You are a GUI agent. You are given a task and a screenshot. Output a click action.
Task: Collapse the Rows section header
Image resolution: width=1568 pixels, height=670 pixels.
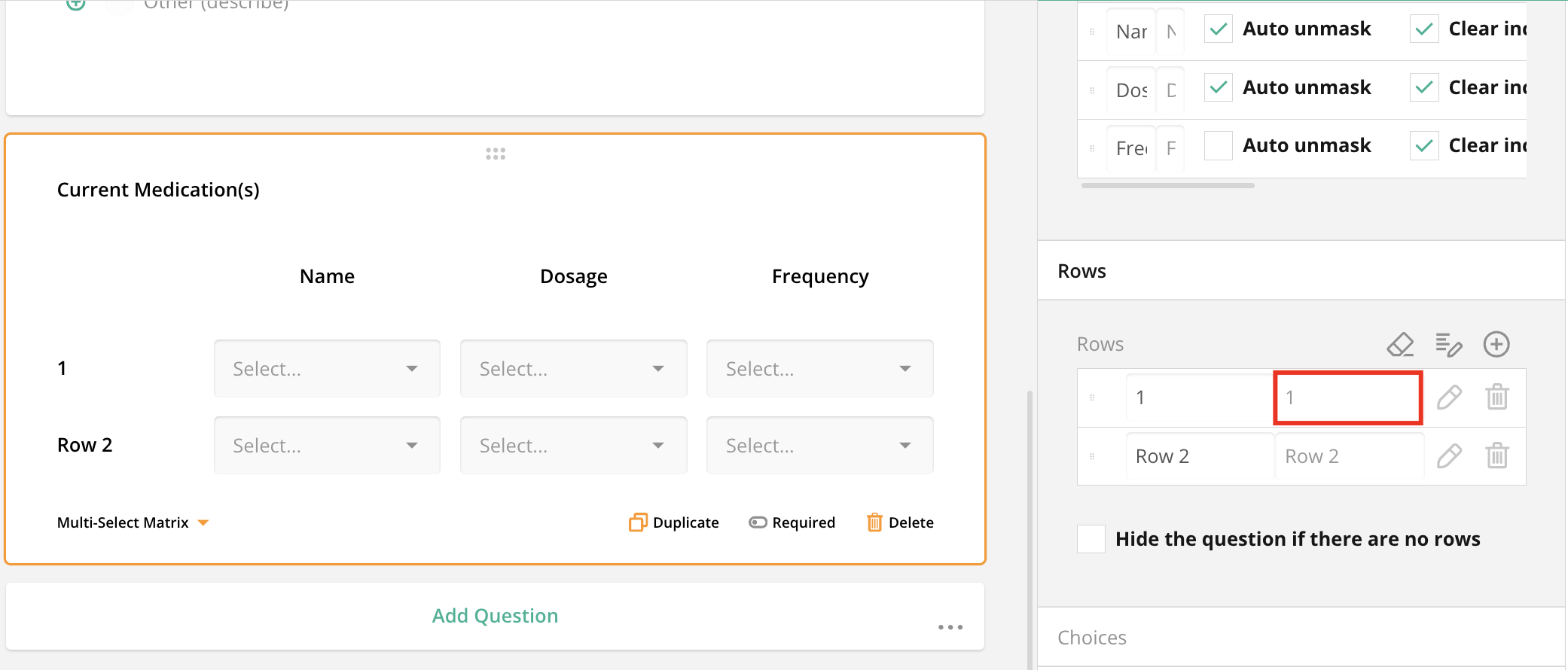(x=1081, y=271)
